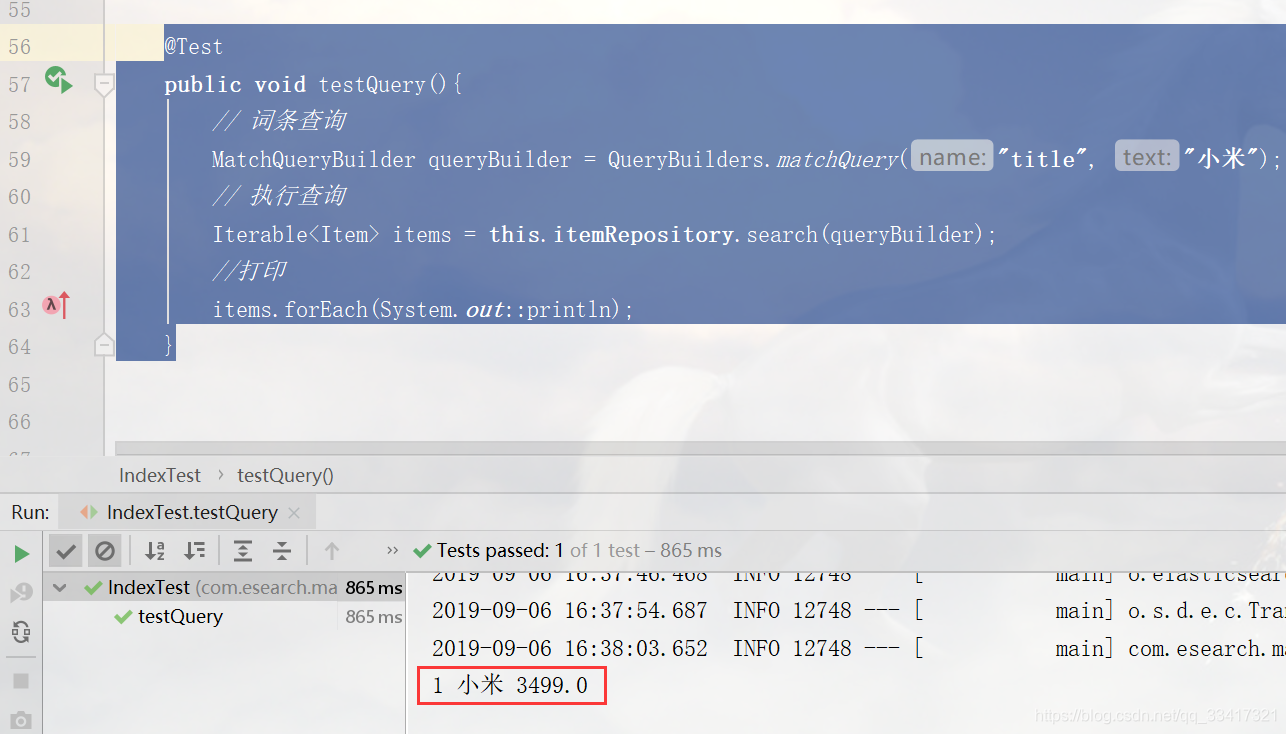Click the "title" string literal in the editor

click(x=1041, y=160)
